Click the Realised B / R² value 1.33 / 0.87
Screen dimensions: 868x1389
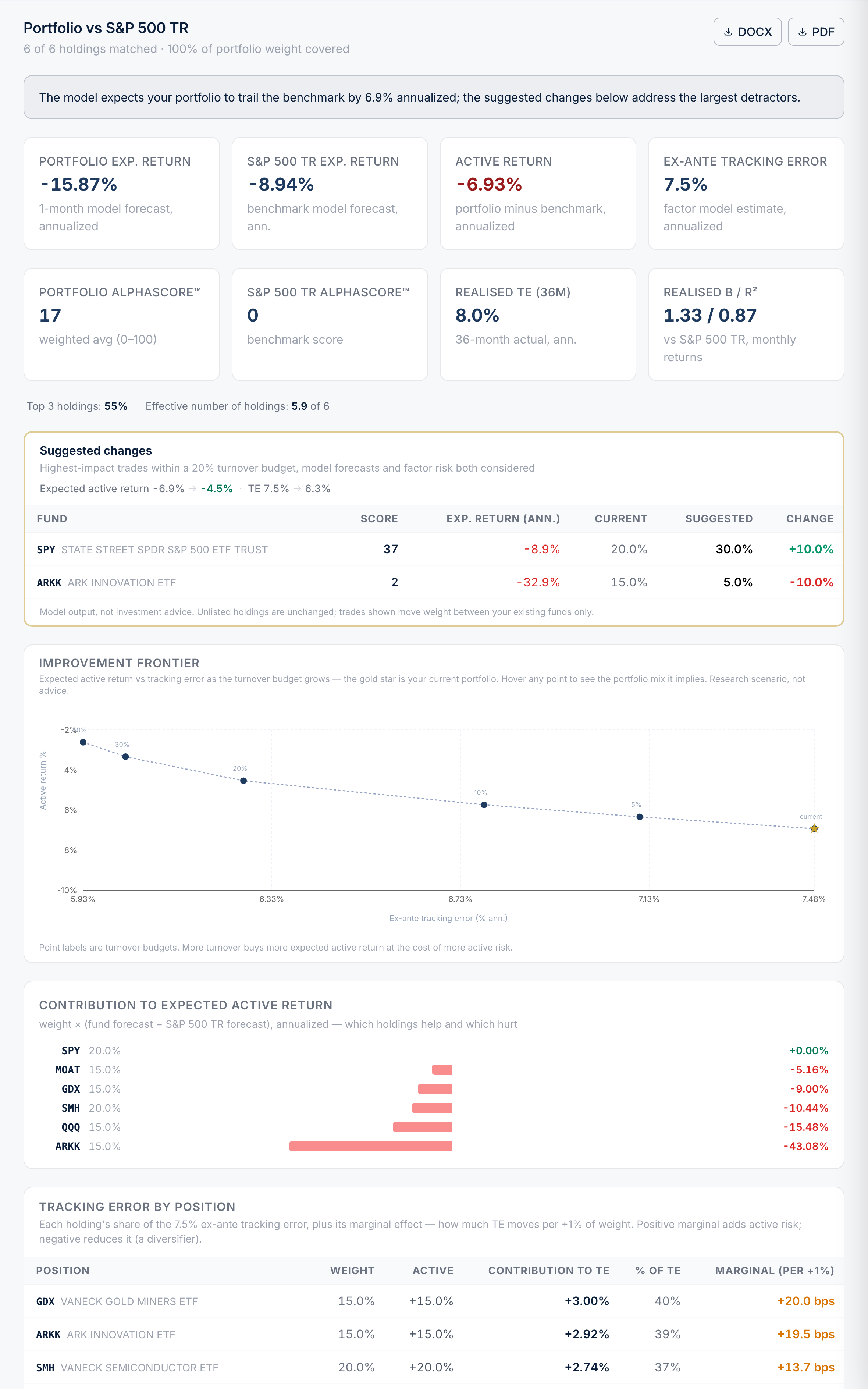(x=710, y=315)
